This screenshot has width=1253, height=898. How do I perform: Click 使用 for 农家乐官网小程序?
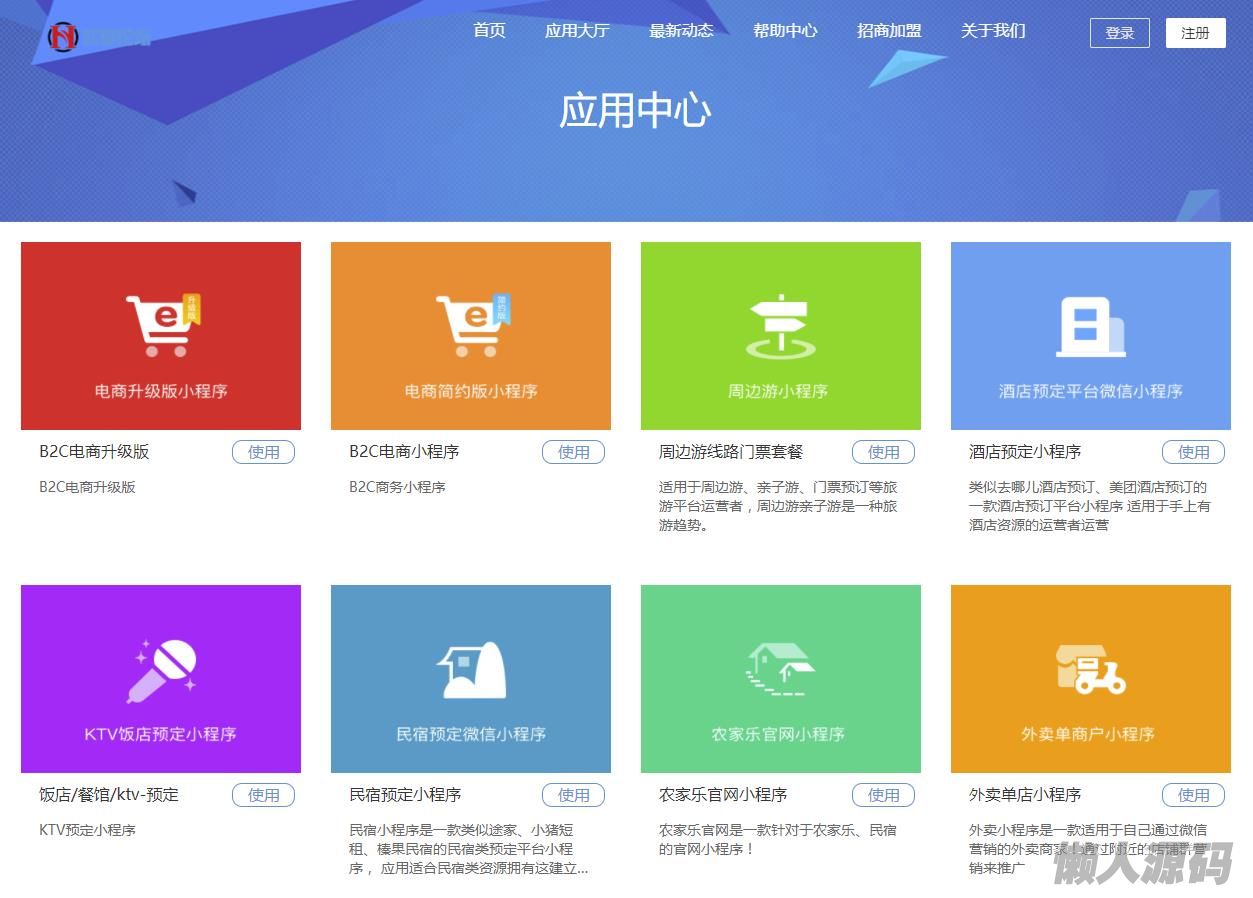pos(884,795)
